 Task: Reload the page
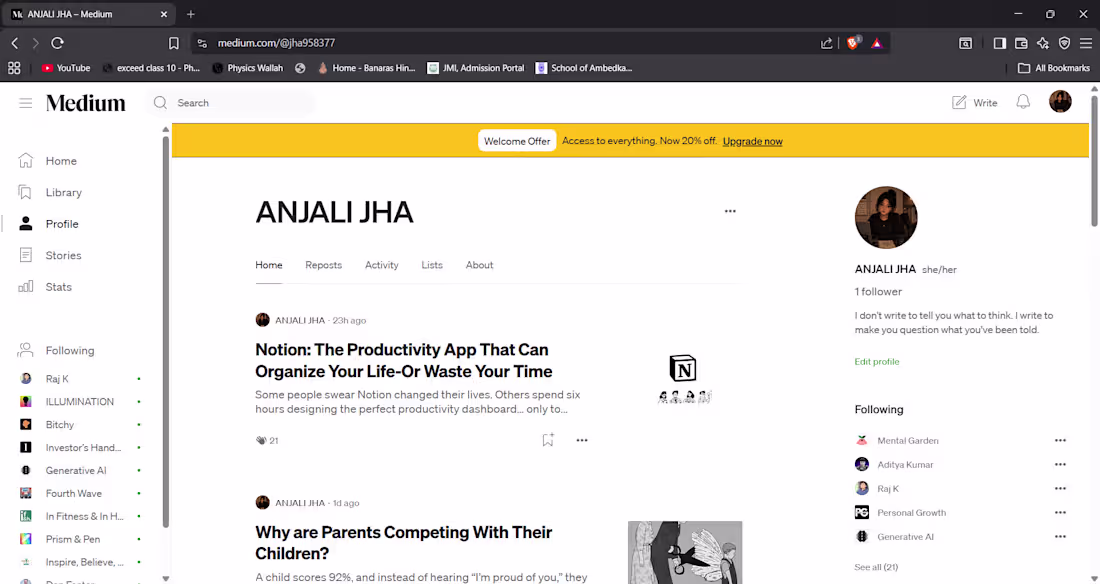pos(58,43)
